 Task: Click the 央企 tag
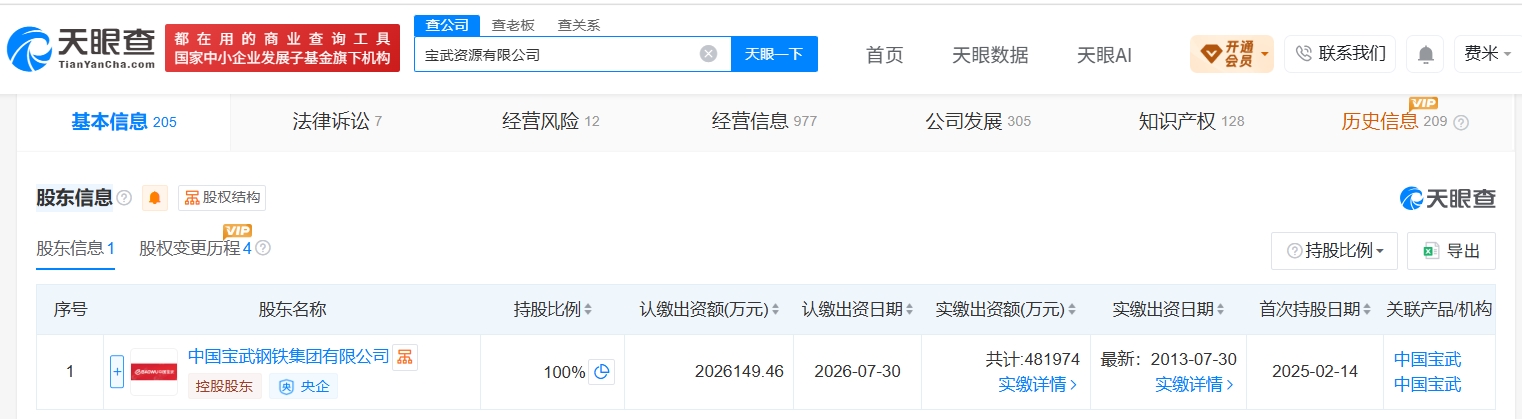tap(303, 386)
